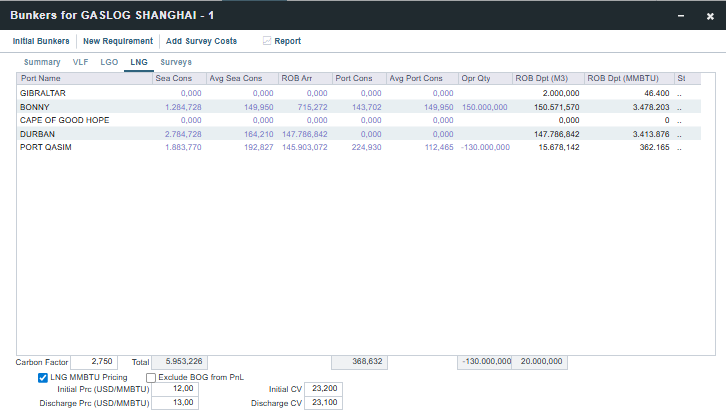
Task: Click the Initial Prc input field
Action: click(175, 388)
